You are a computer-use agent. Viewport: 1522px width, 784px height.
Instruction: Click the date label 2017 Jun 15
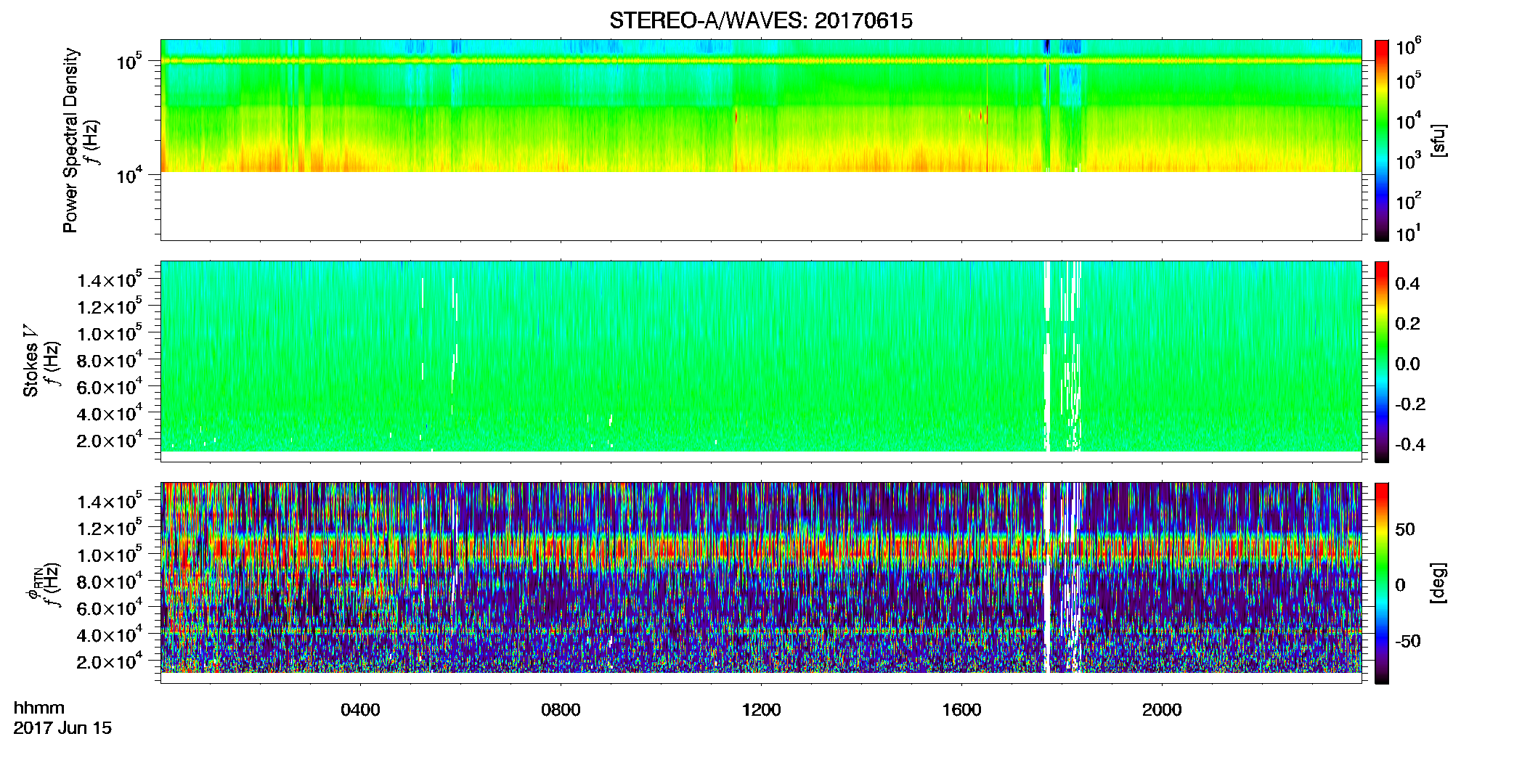[62, 728]
